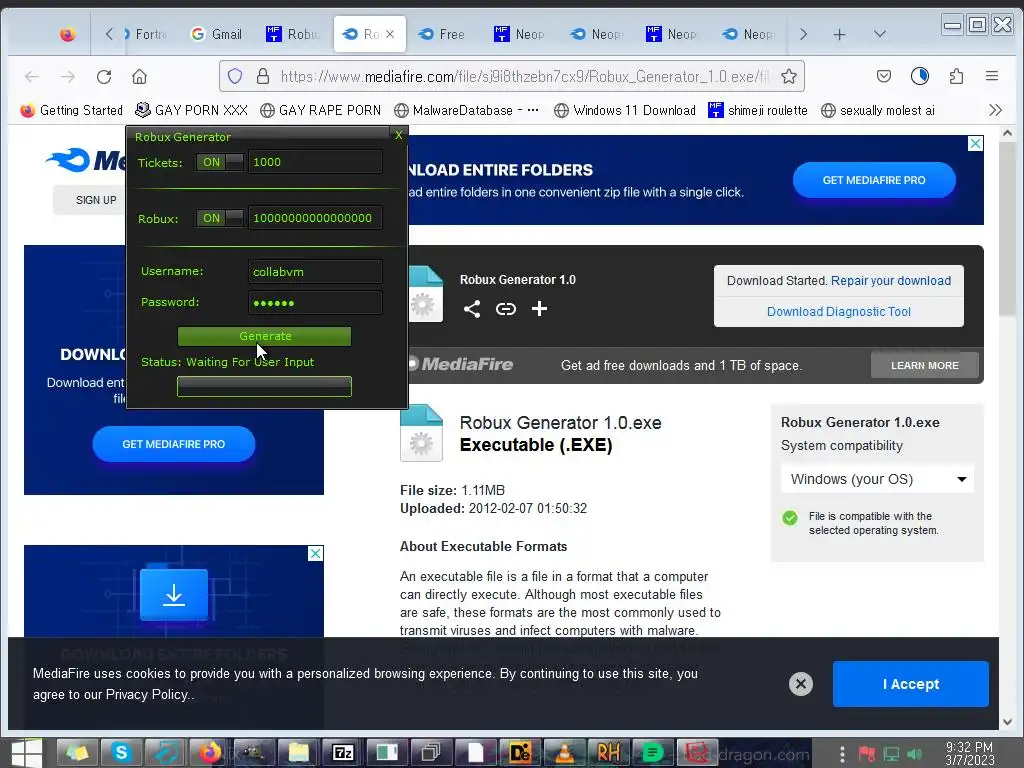The width and height of the screenshot is (1024, 768).
Task: Bookmark this page with the star icon
Action: click(789, 76)
